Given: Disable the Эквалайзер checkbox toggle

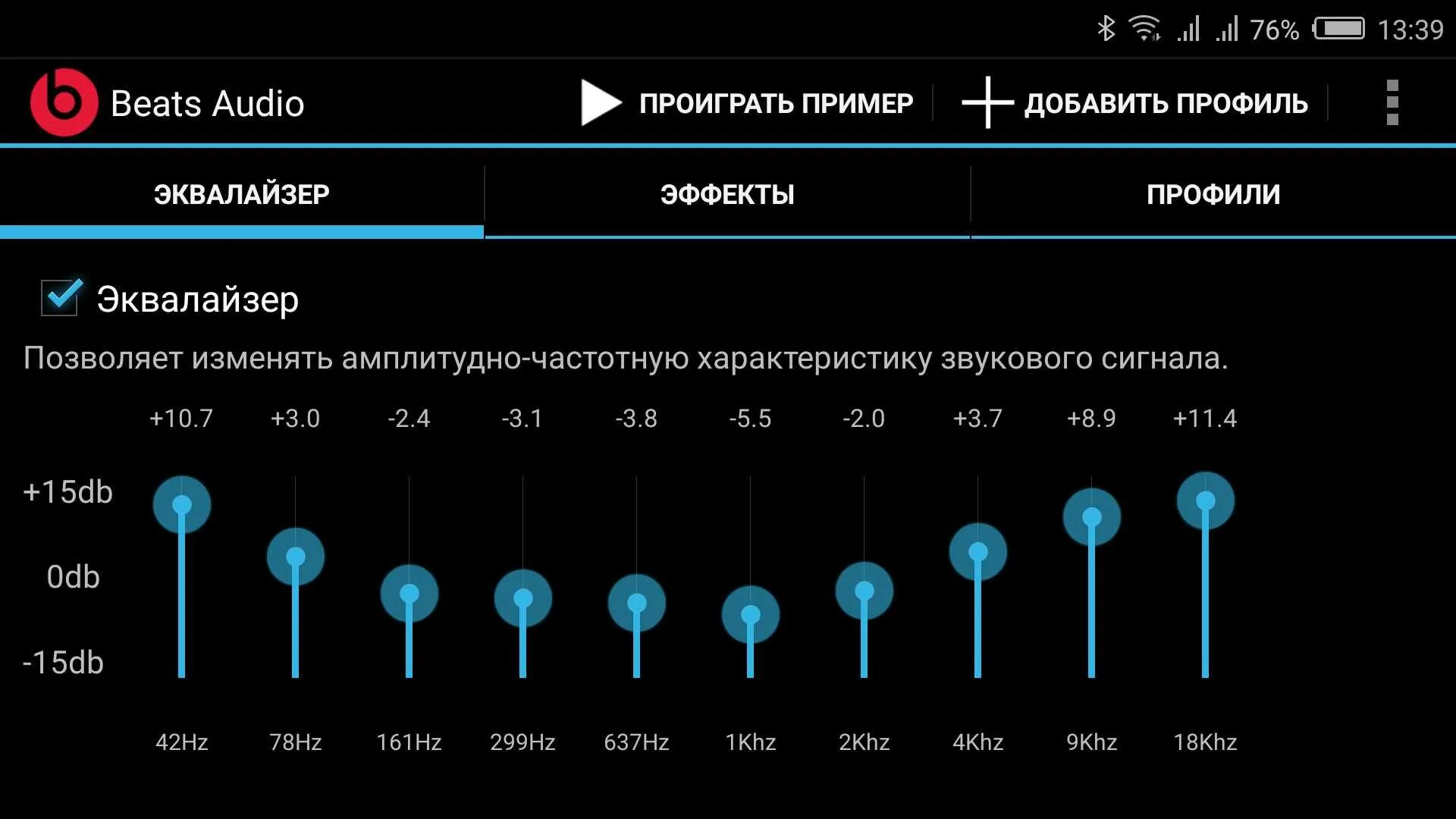Looking at the screenshot, I should click(62, 298).
